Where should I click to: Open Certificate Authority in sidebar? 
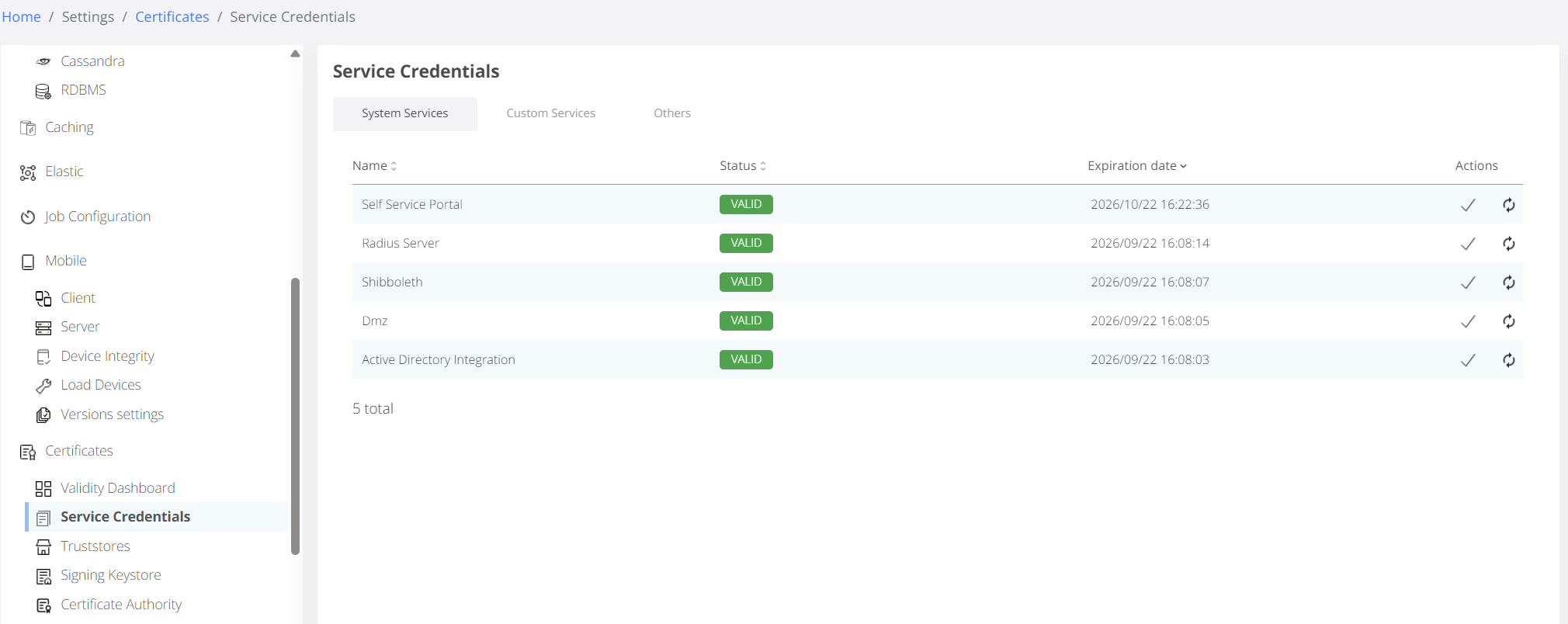pyautogui.click(x=120, y=605)
